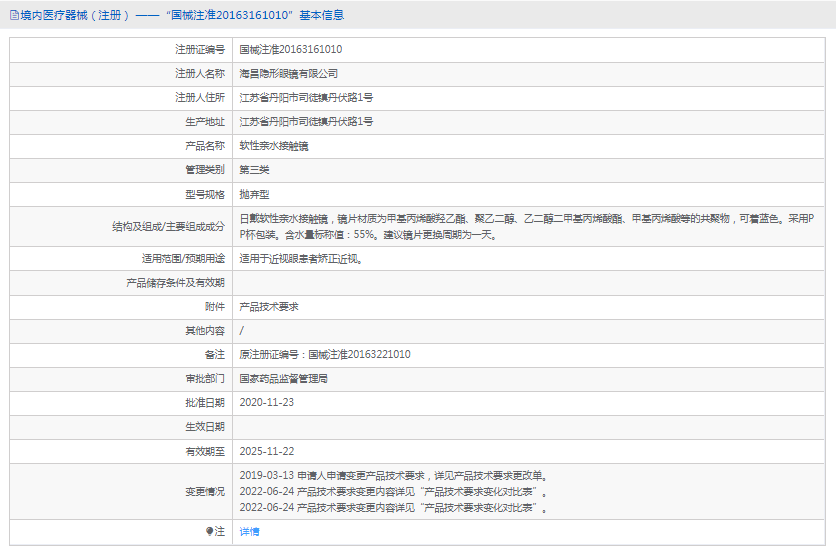This screenshot has height=551, width=836.
Task: Click the document icon beside the page title
Action: 11,15
